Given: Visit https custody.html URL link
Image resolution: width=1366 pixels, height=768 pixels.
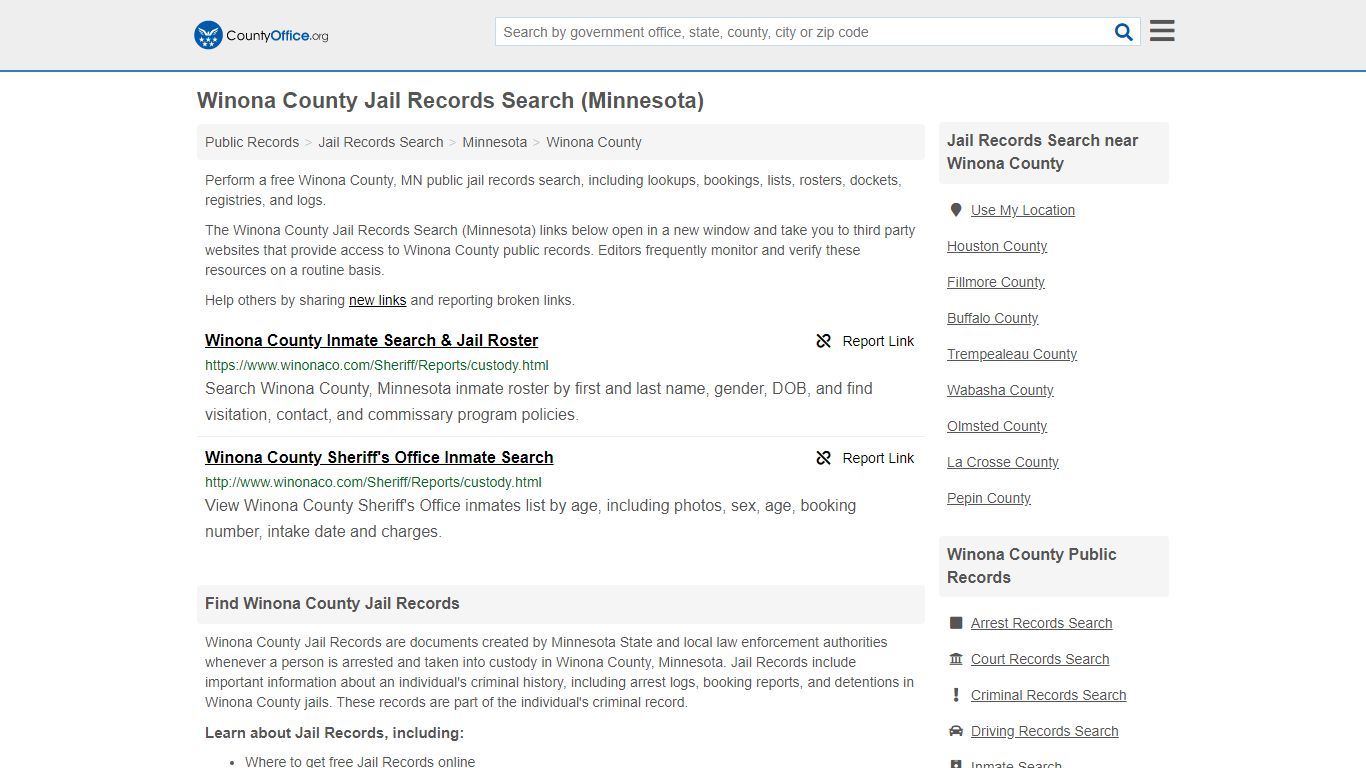Looking at the screenshot, I should click(x=377, y=365).
